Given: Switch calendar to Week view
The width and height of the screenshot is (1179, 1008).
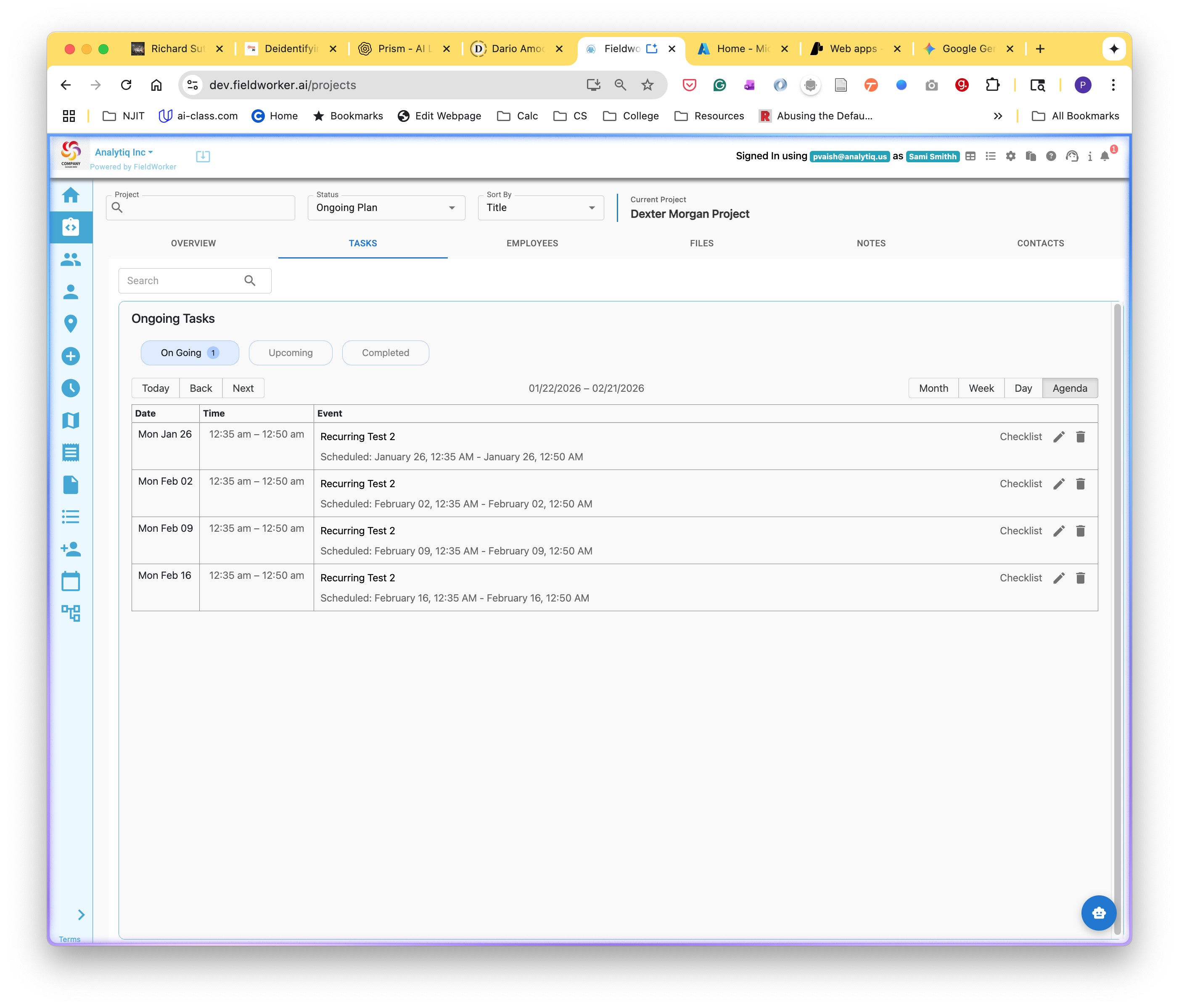Looking at the screenshot, I should (x=981, y=388).
